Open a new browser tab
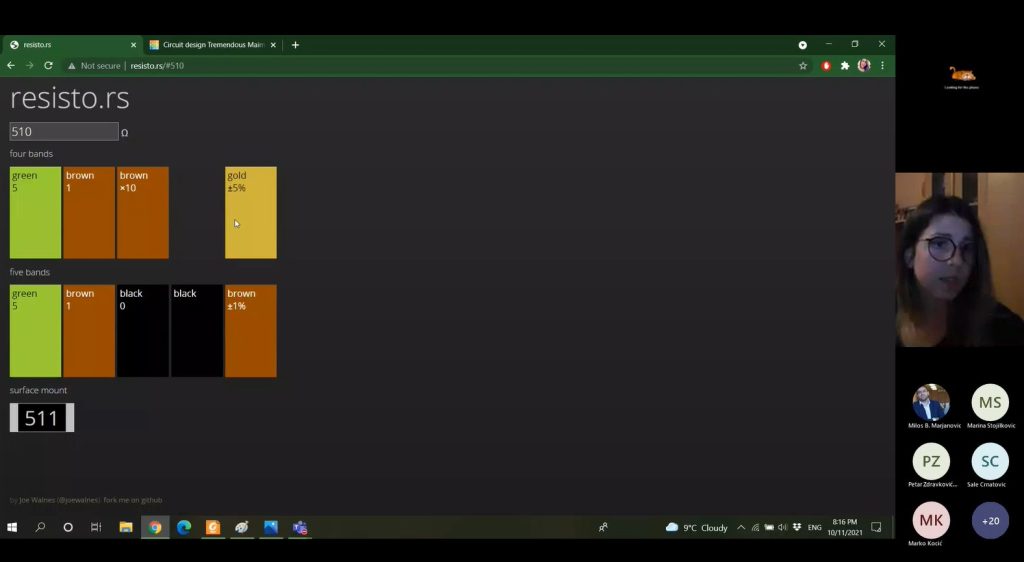 click(295, 45)
